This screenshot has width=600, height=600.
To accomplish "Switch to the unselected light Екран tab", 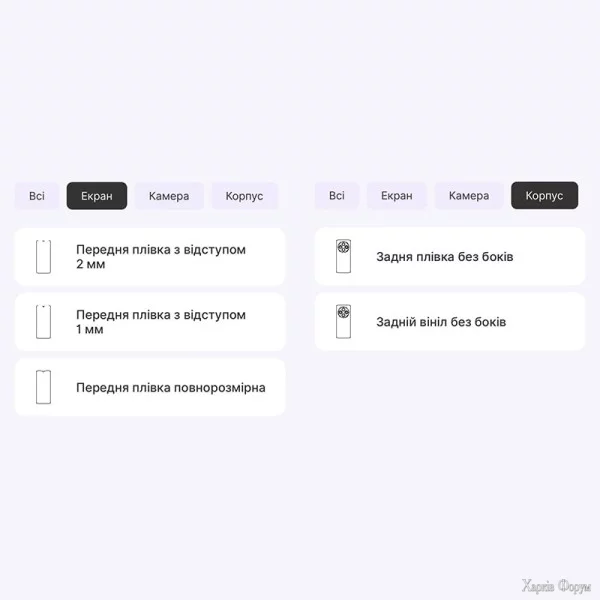I will 396,196.
